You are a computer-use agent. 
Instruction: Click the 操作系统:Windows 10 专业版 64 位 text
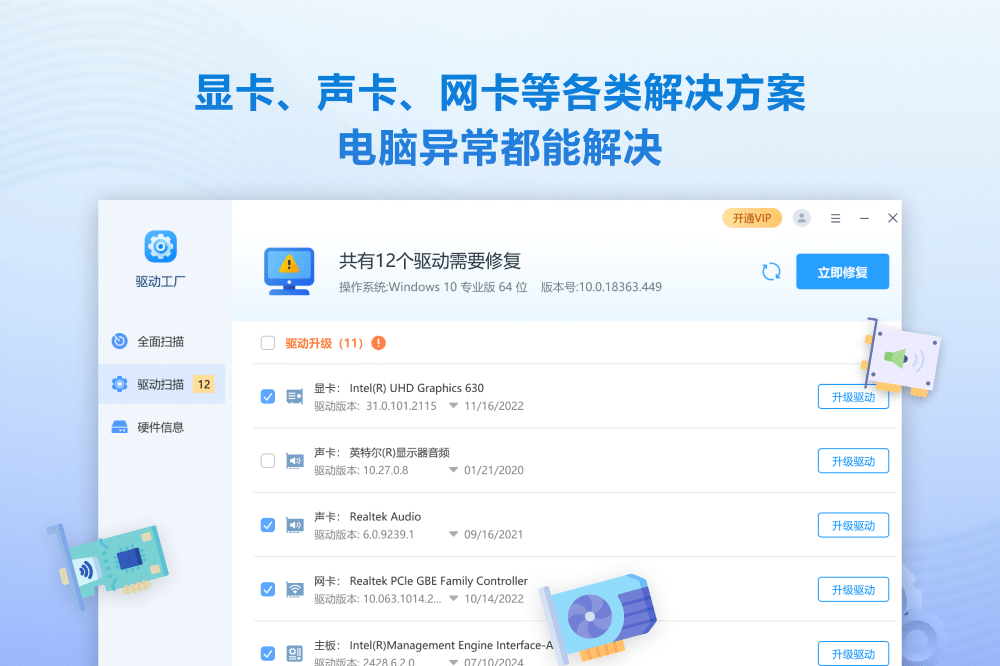[x=433, y=287]
